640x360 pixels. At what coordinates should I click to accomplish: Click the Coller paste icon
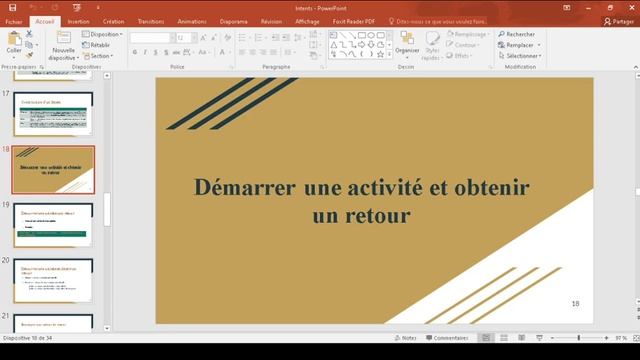[x=14, y=39]
